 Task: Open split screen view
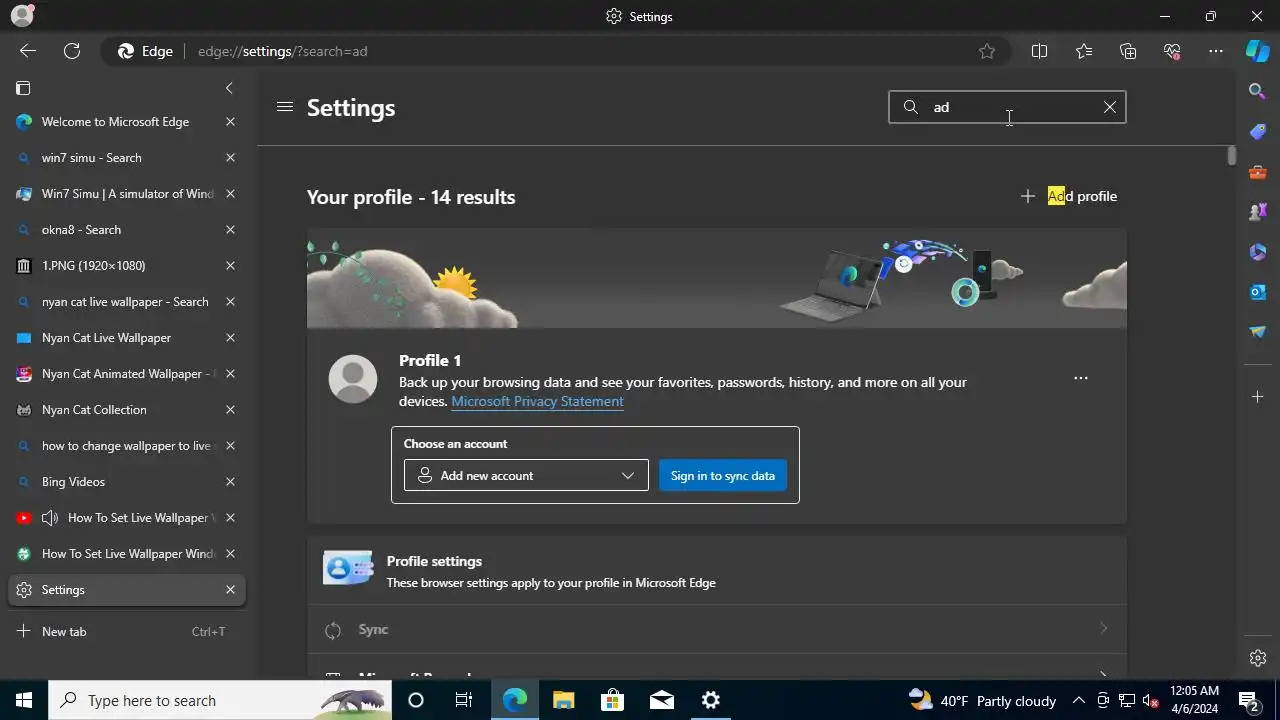[x=1039, y=51]
